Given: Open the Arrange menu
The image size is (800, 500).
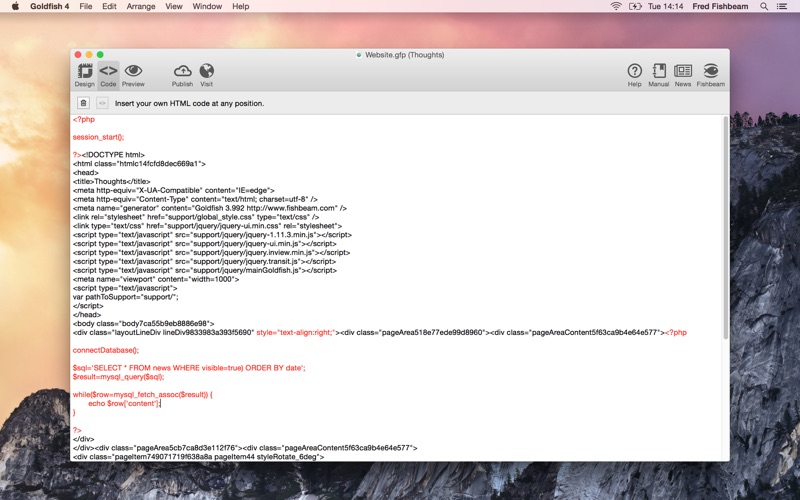Looking at the screenshot, I should click(141, 6).
